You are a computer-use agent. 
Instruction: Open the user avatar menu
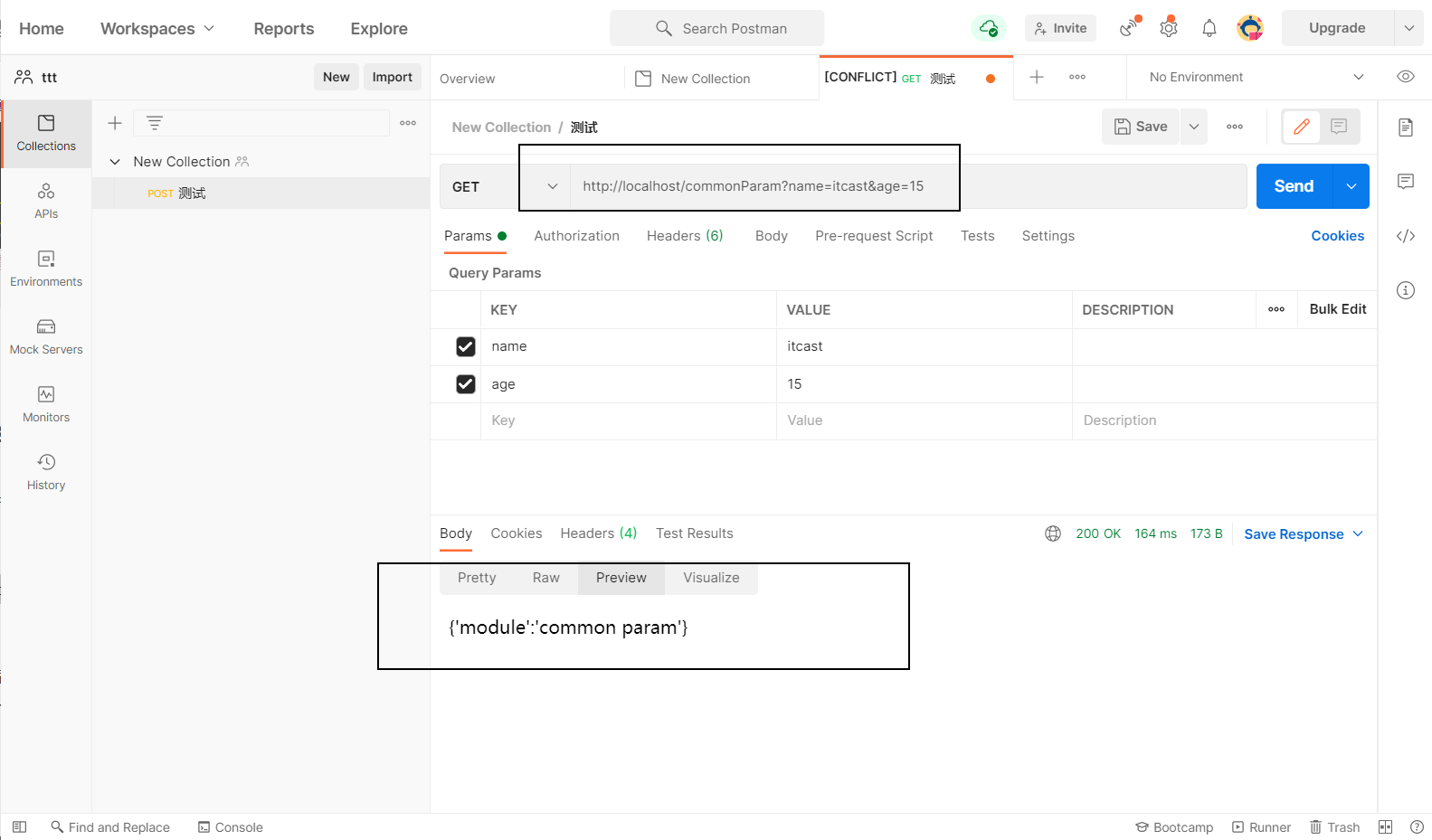click(1250, 28)
